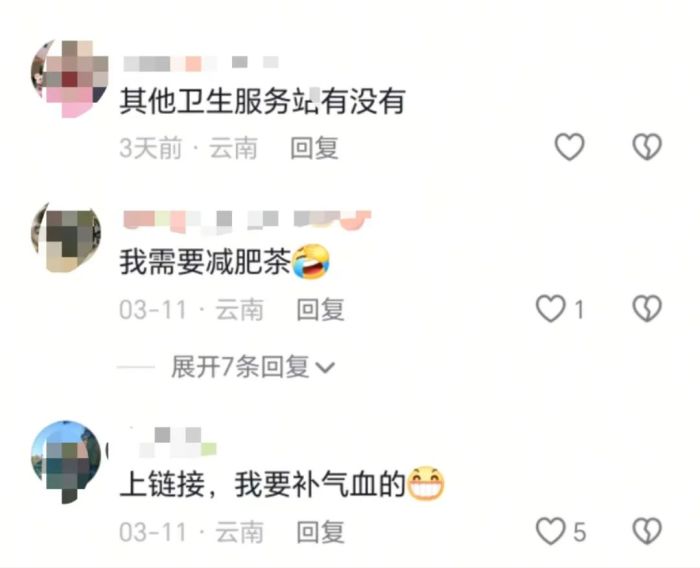
Task: Reply to the 我需要减肥茶 comment
Action: (321, 309)
